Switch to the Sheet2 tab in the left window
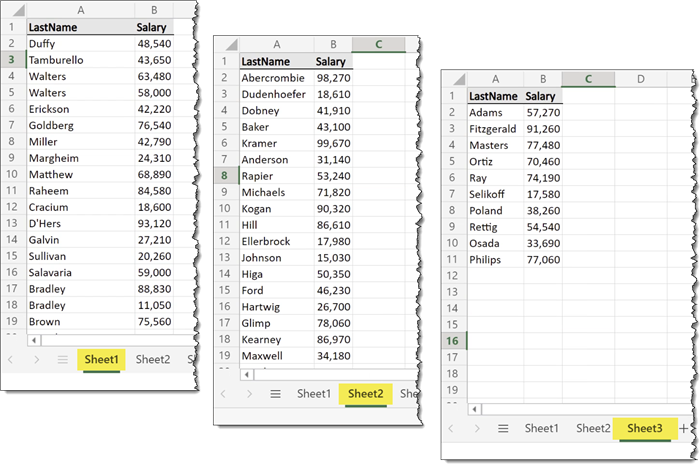This screenshot has height=464, width=700. click(x=153, y=359)
